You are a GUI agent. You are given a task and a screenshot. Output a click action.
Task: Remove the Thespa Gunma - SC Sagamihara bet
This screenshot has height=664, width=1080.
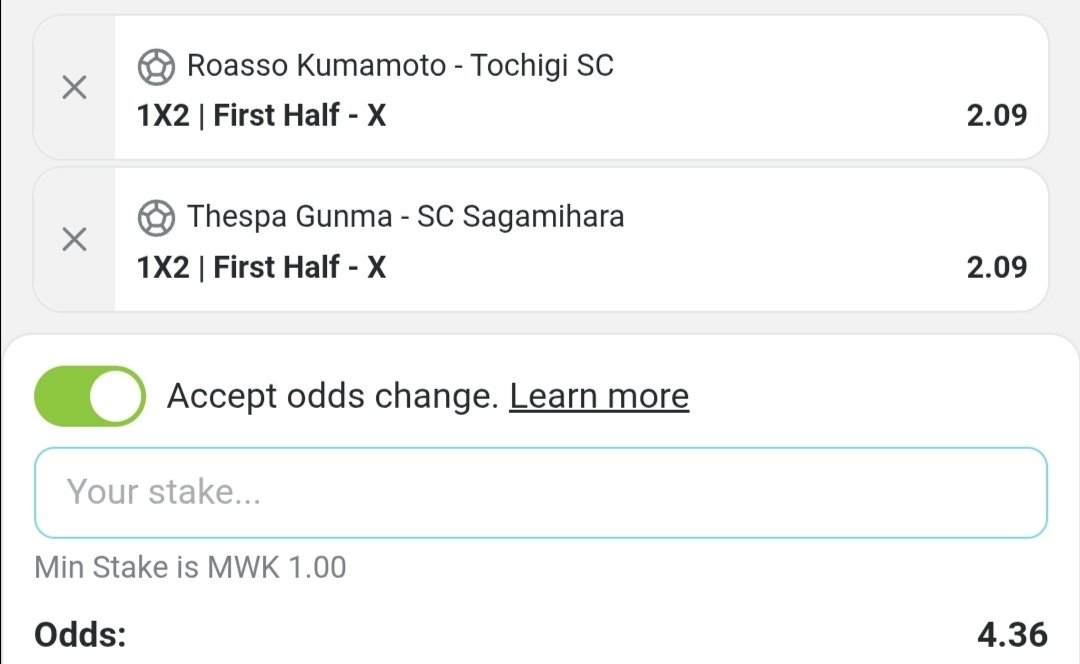click(74, 239)
